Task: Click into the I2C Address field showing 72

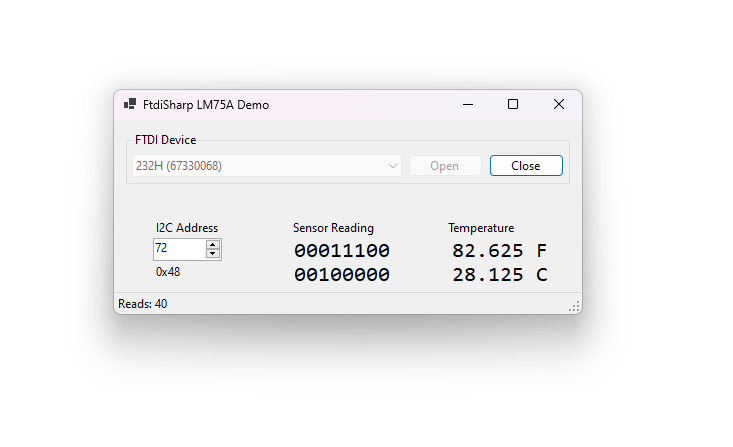Action: tap(180, 249)
